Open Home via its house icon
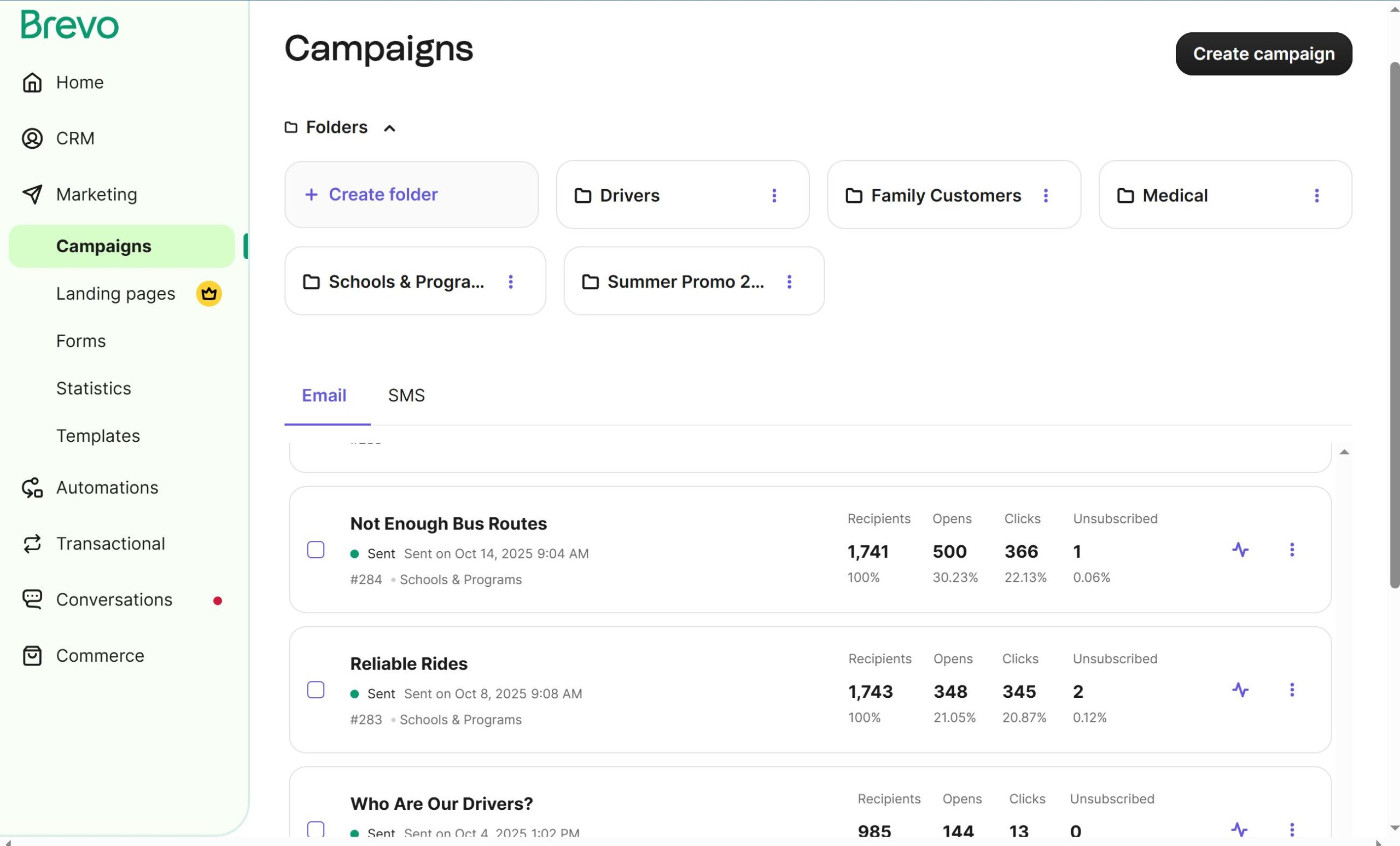 [x=32, y=83]
